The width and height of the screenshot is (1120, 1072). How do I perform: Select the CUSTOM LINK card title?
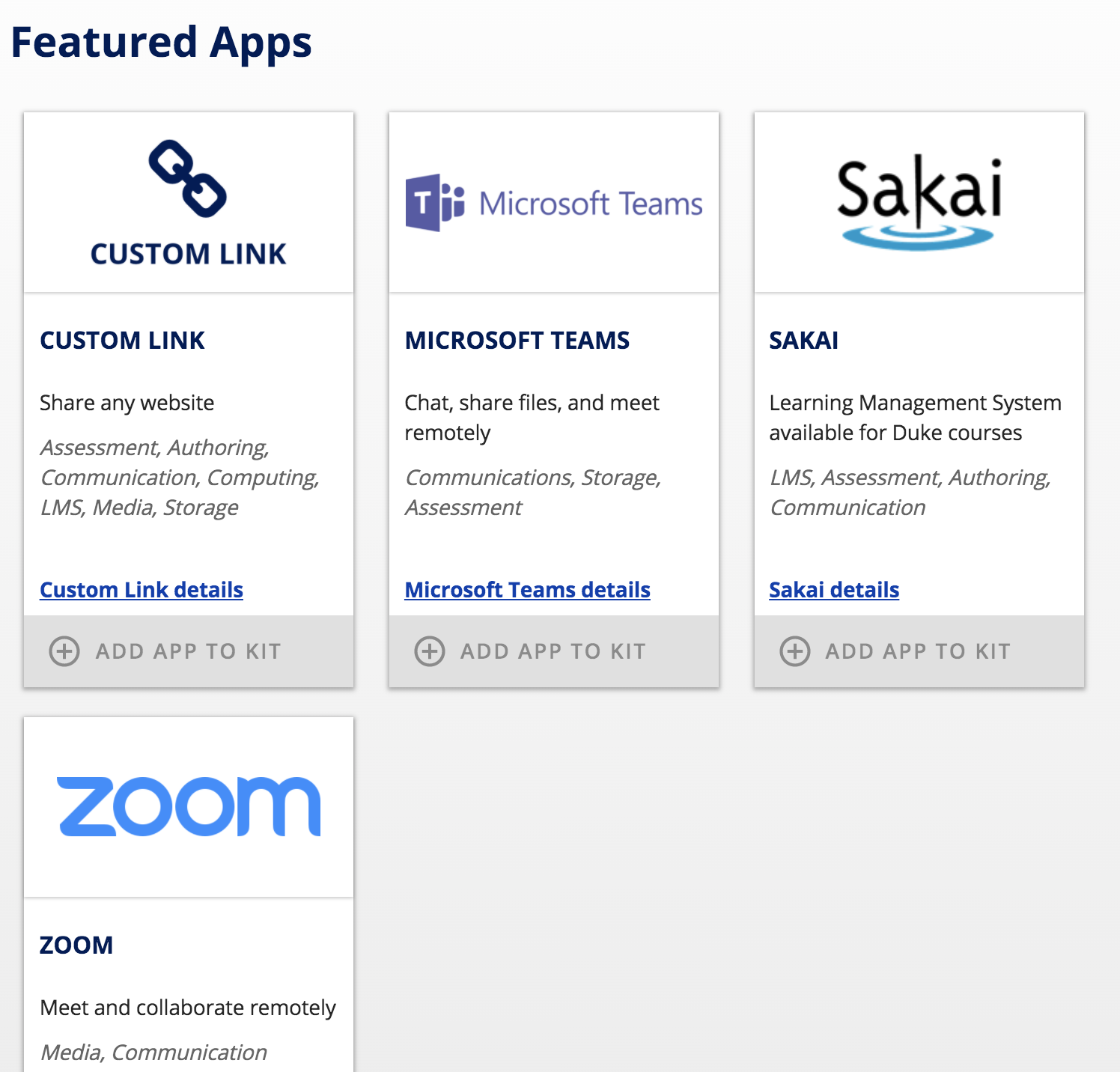tap(122, 341)
